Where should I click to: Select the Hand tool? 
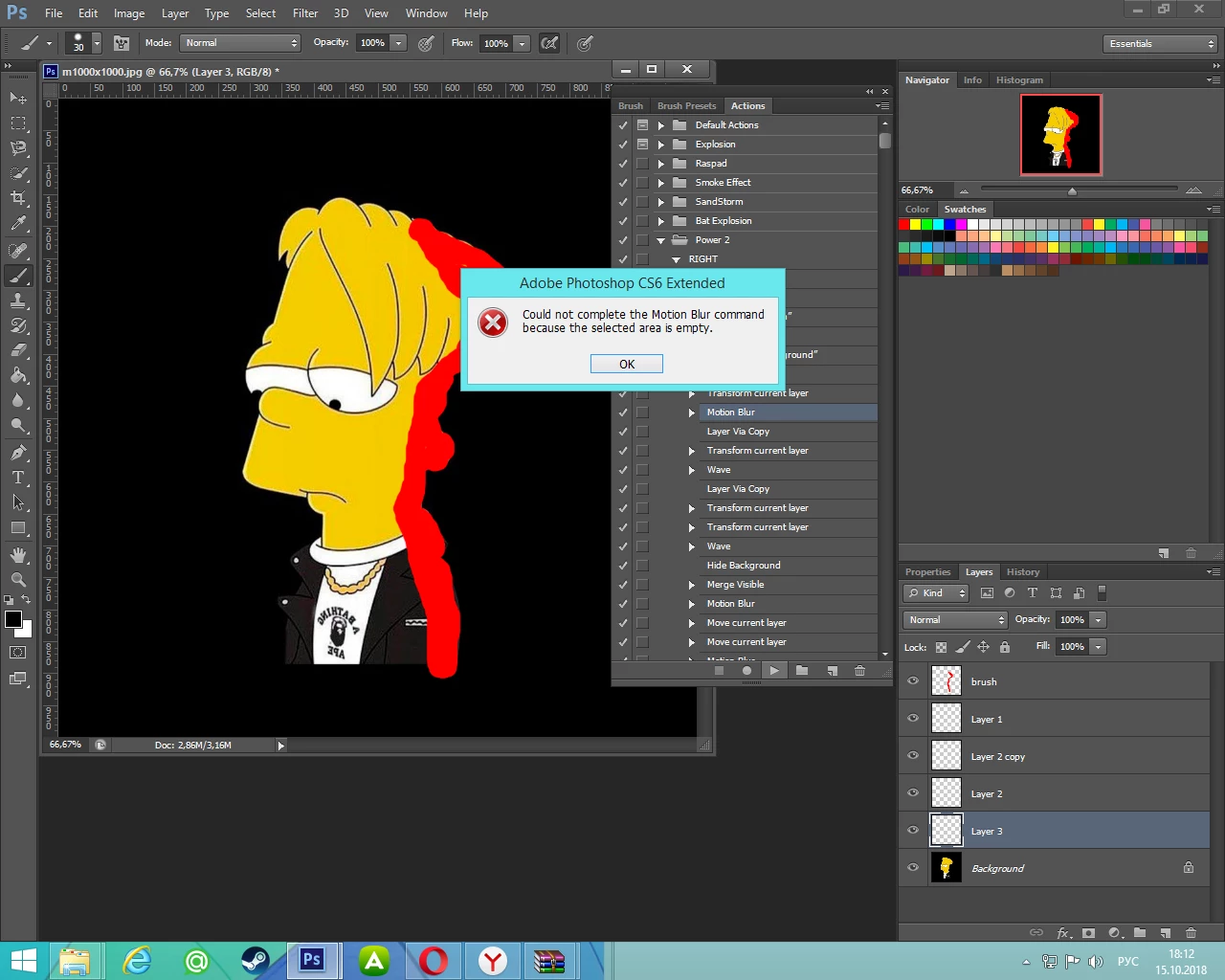[18, 555]
